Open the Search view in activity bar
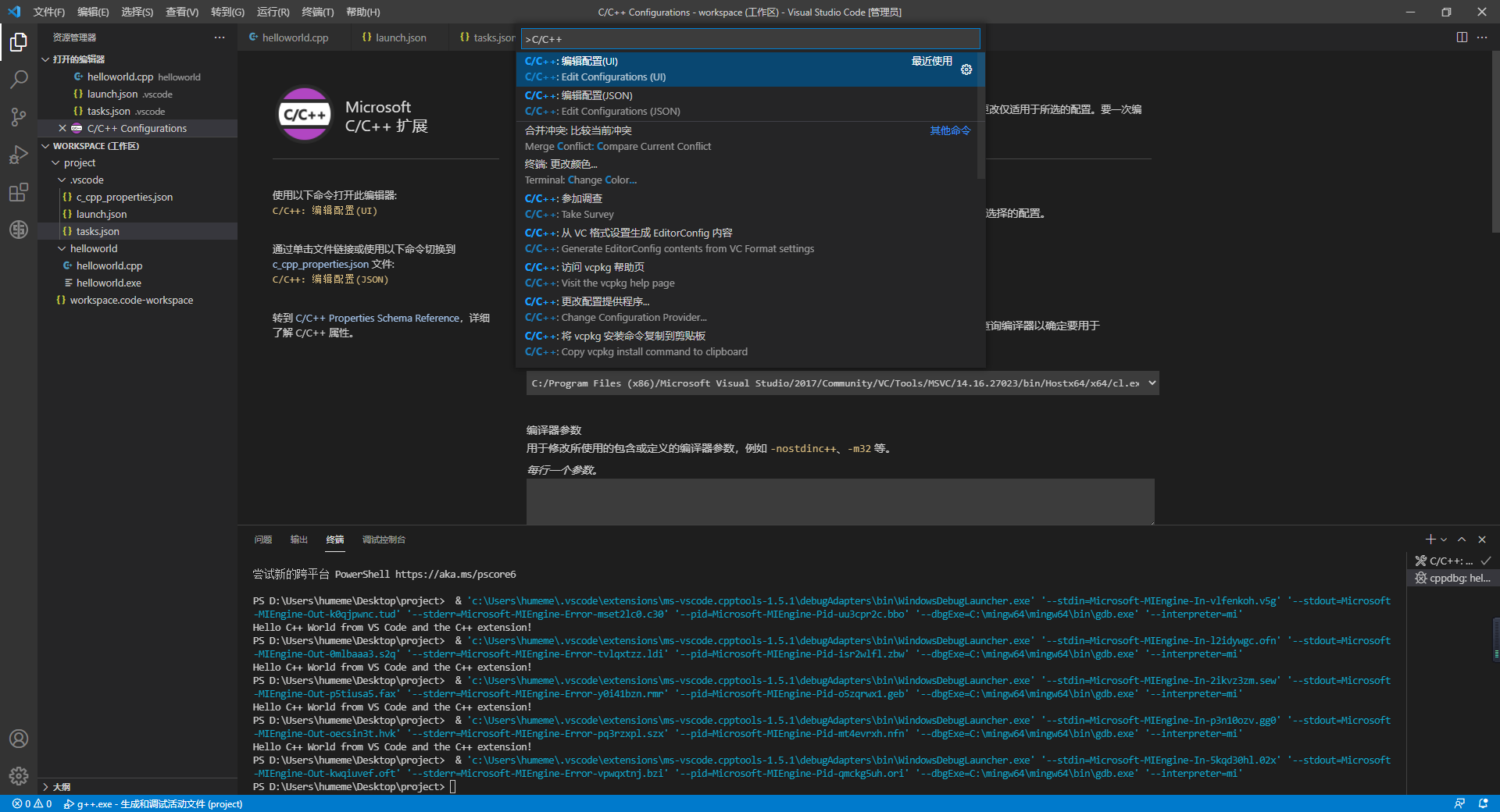Screen dimensions: 1500x812 click(x=19, y=79)
